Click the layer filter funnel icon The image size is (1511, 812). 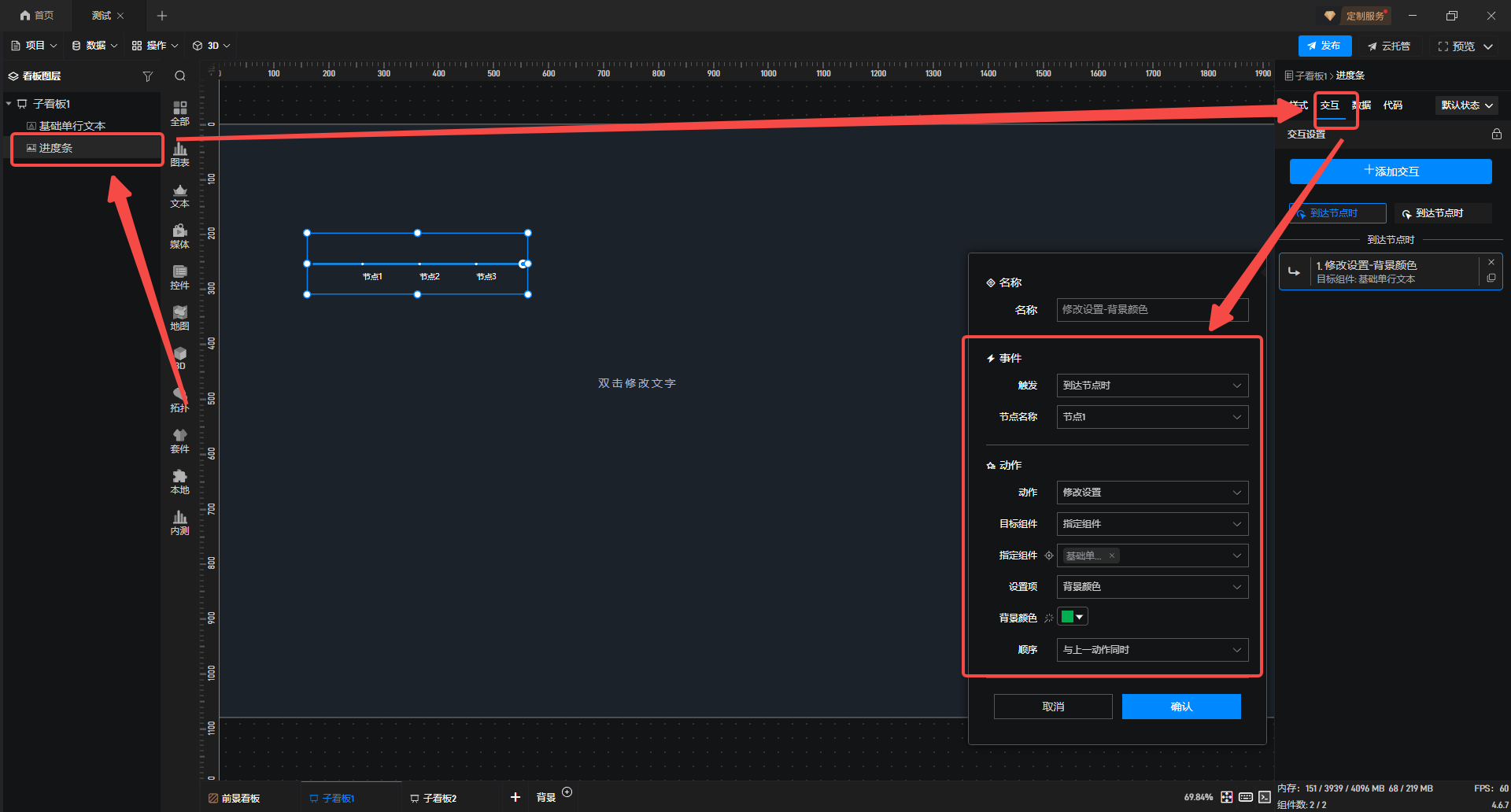coord(147,76)
